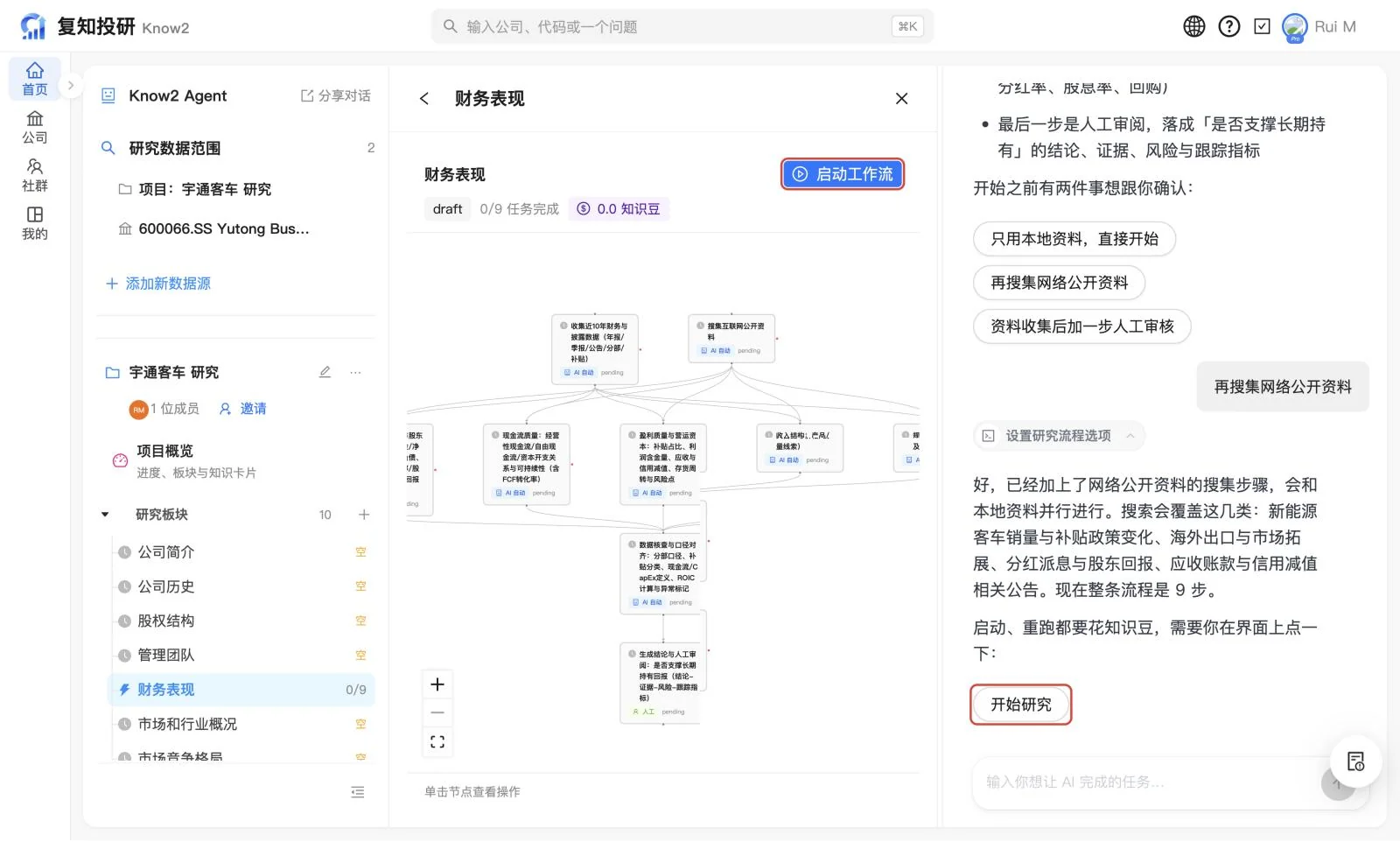
Task: Choose 只用本地资料，直接开始 option
Action: point(1074,239)
